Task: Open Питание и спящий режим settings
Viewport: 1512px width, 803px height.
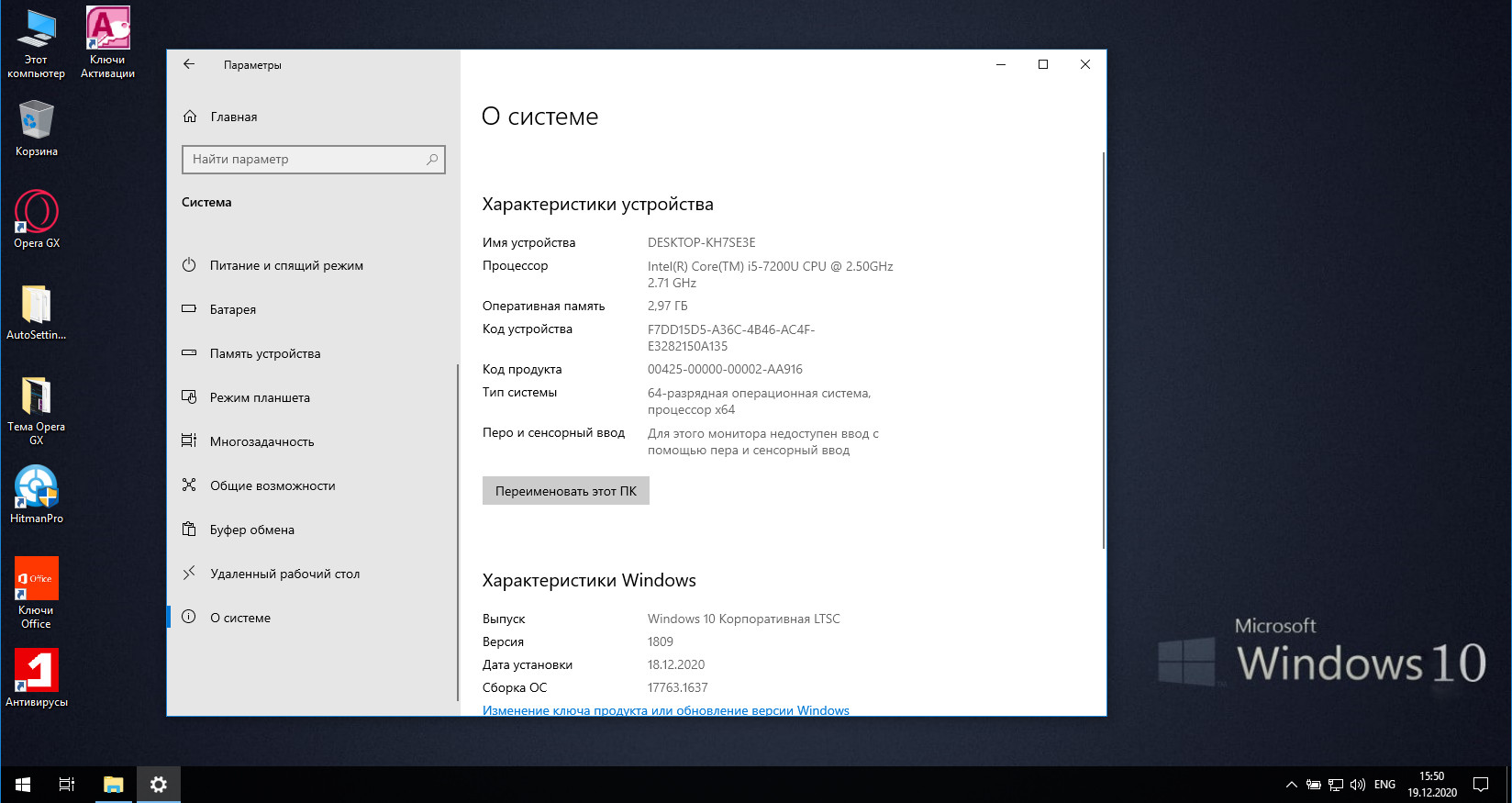Action: (312, 265)
